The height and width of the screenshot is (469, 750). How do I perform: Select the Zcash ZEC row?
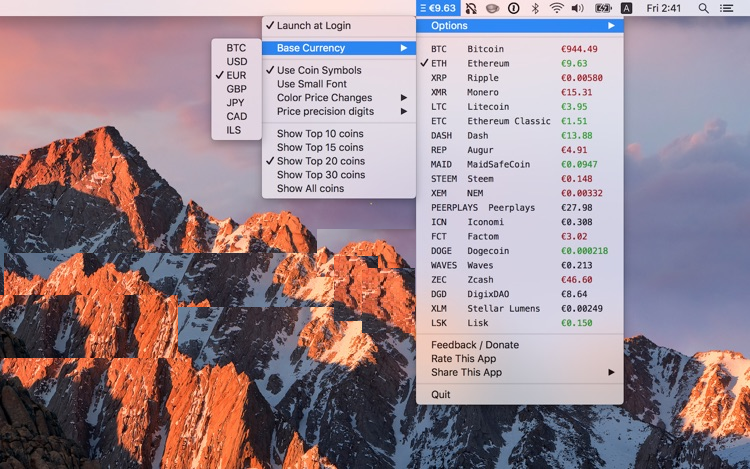(x=519, y=280)
